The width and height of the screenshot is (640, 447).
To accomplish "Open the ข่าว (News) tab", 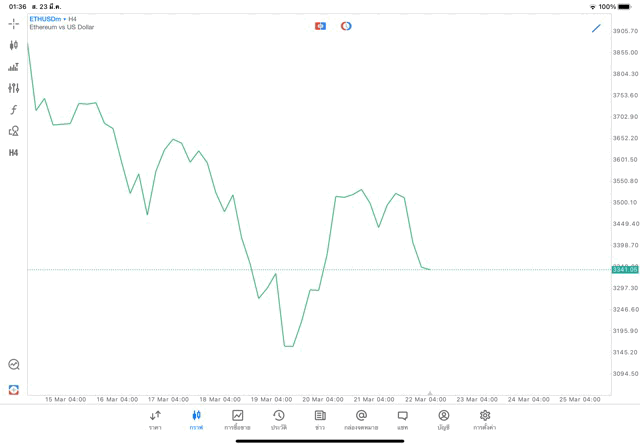I will pyautogui.click(x=320, y=420).
